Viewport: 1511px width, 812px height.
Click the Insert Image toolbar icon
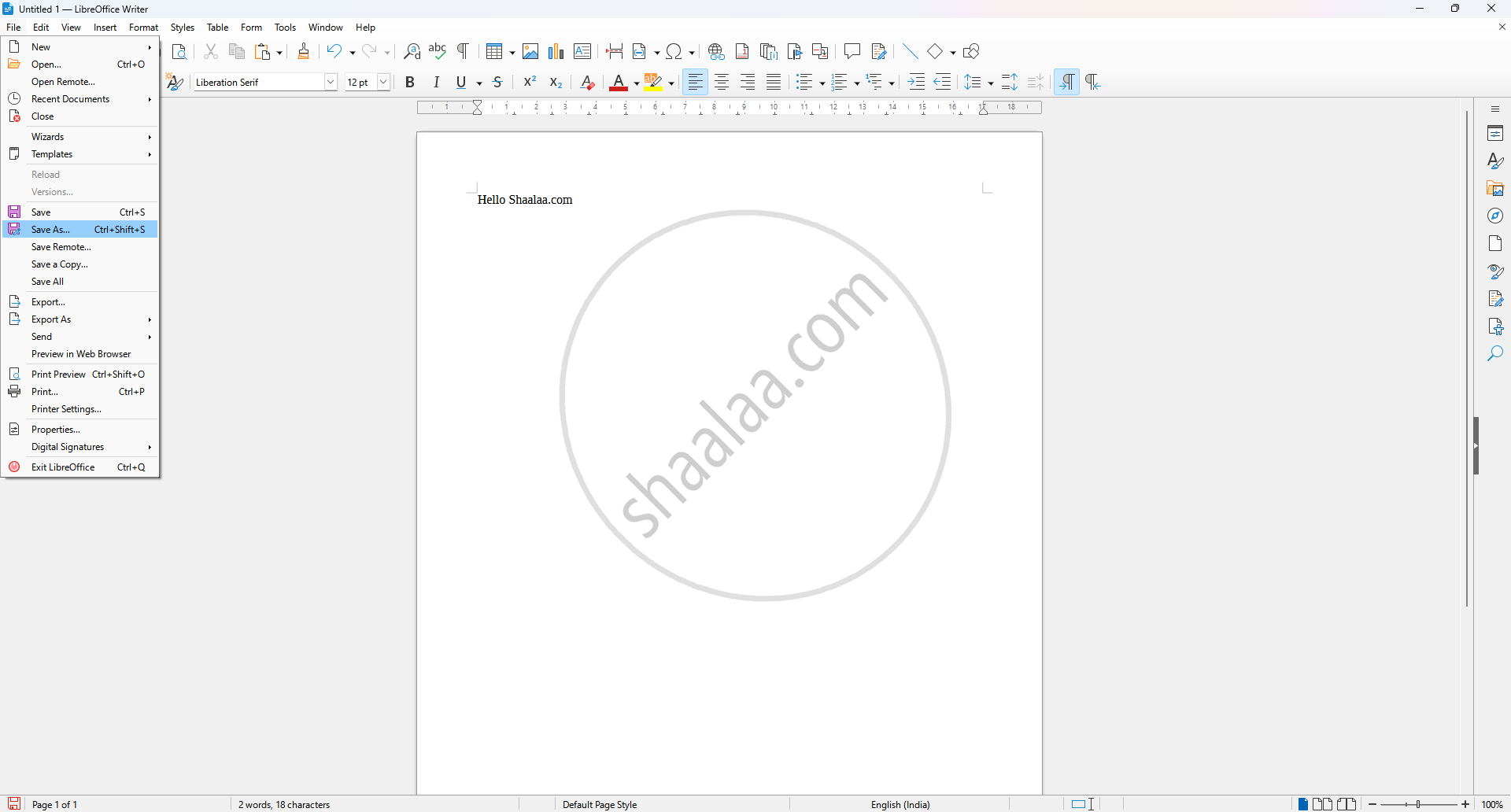[530, 52]
